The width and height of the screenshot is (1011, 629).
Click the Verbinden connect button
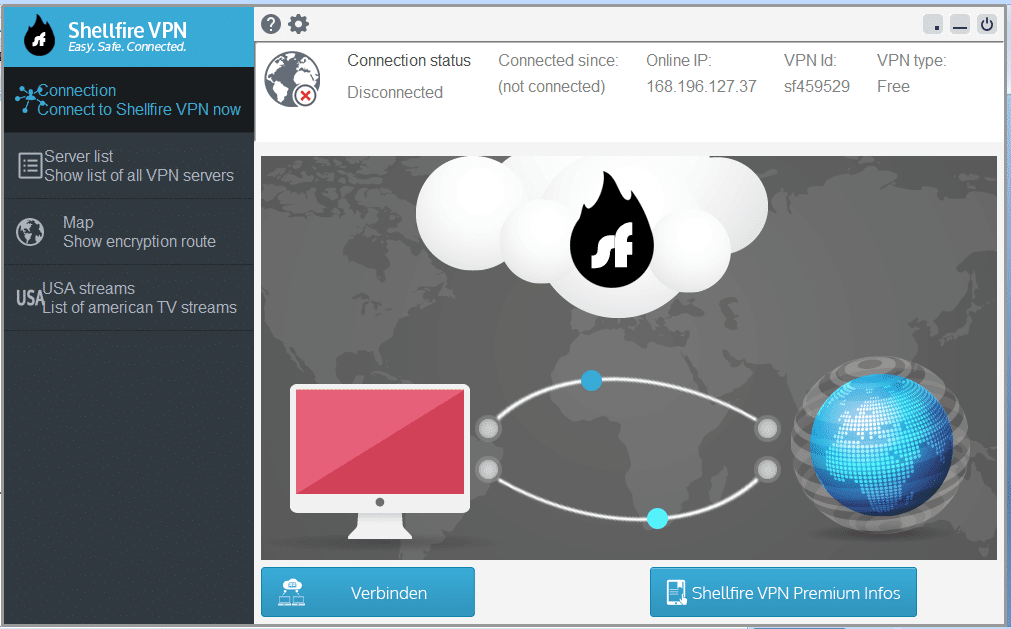click(x=368, y=592)
